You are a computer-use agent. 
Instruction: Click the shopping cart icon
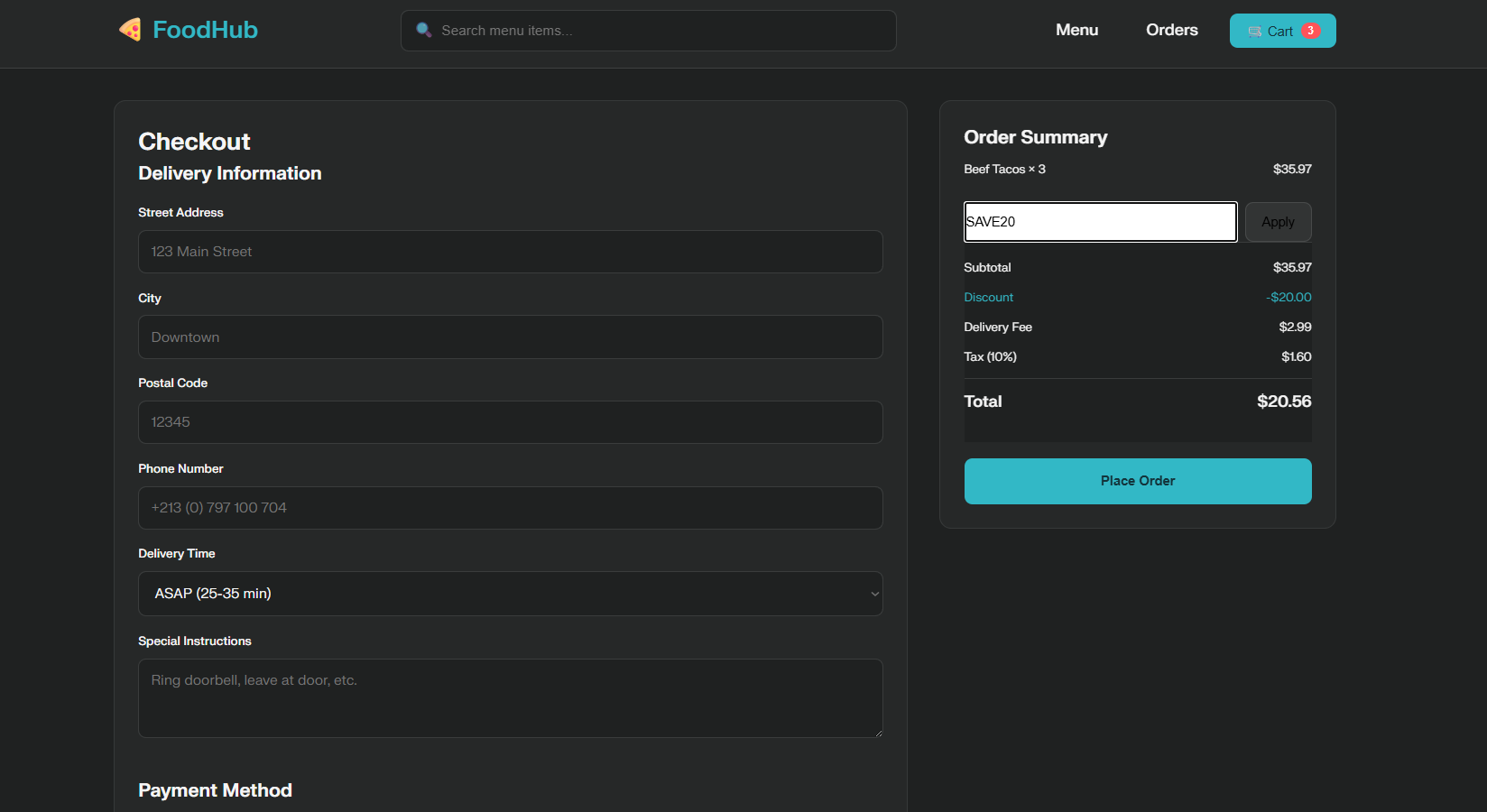click(x=1254, y=32)
